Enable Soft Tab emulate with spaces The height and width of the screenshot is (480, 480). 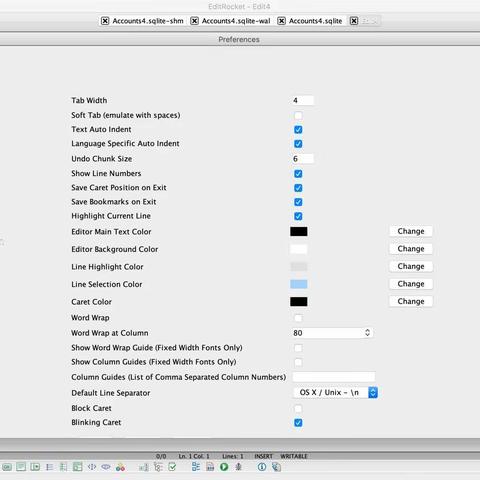pyautogui.click(x=298, y=116)
